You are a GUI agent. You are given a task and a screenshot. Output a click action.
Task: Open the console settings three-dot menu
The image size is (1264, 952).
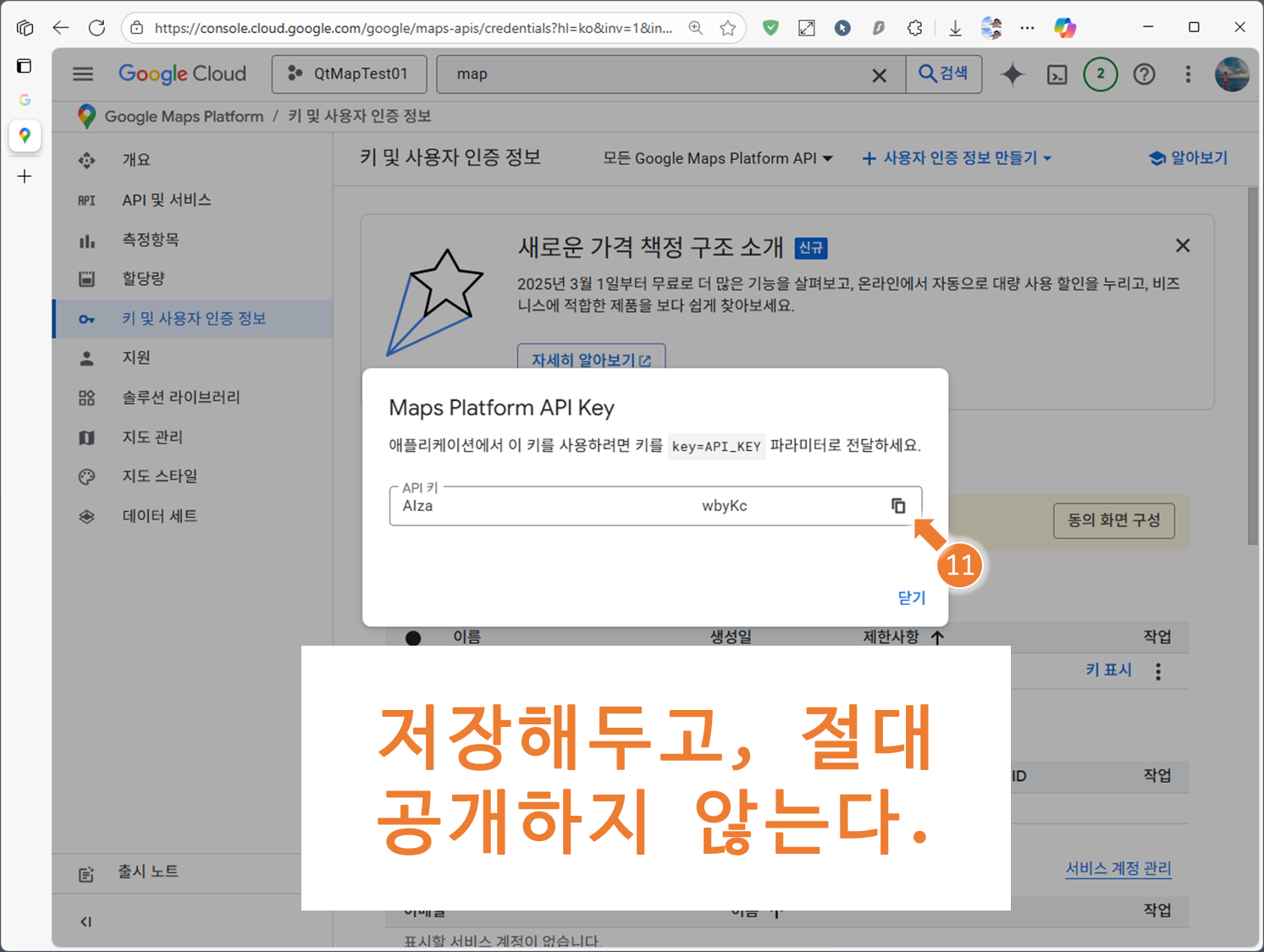(x=1188, y=74)
